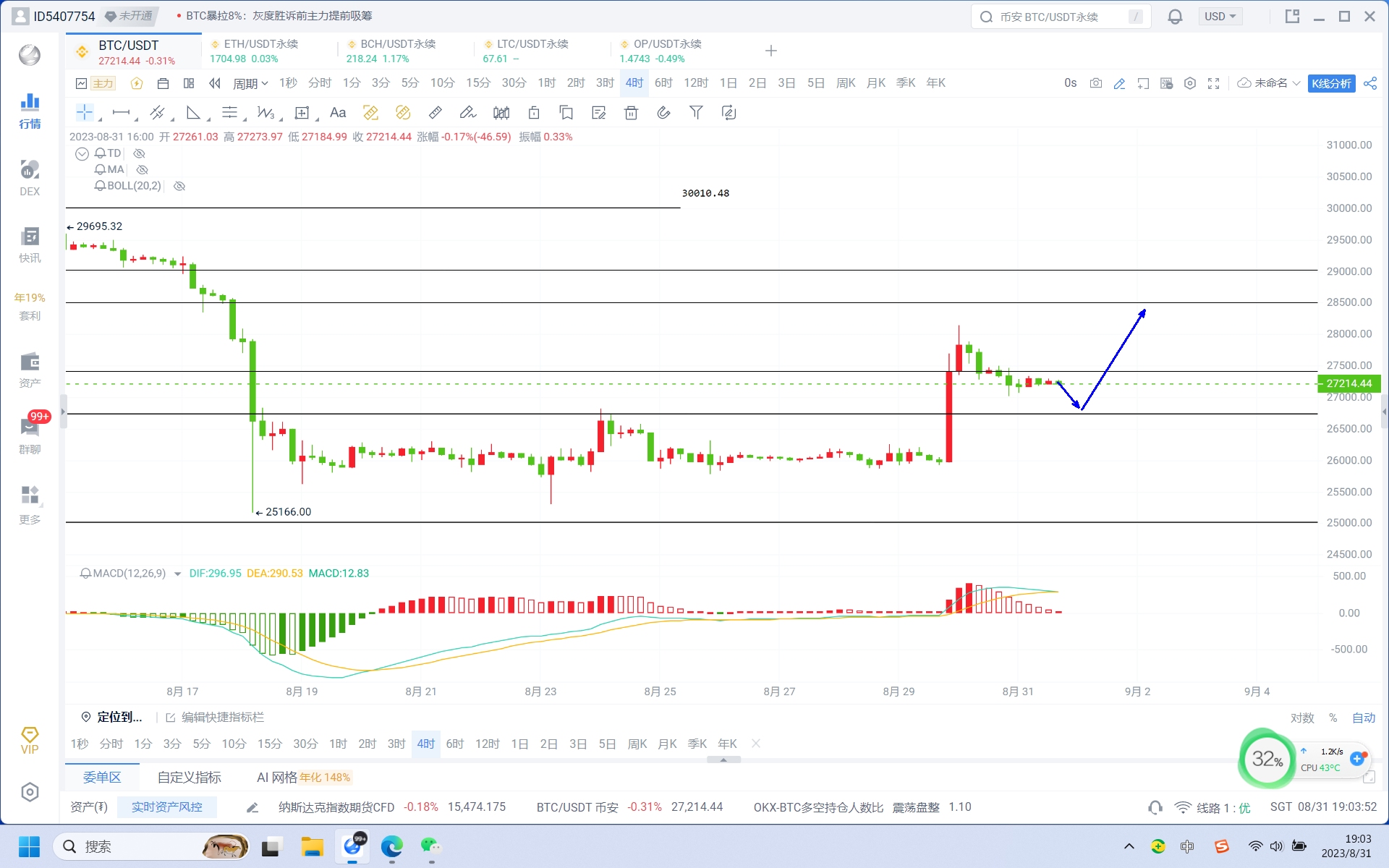Viewport: 1389px width, 868px height.
Task: Click the filter funnel icon in toolbar
Action: tap(695, 112)
